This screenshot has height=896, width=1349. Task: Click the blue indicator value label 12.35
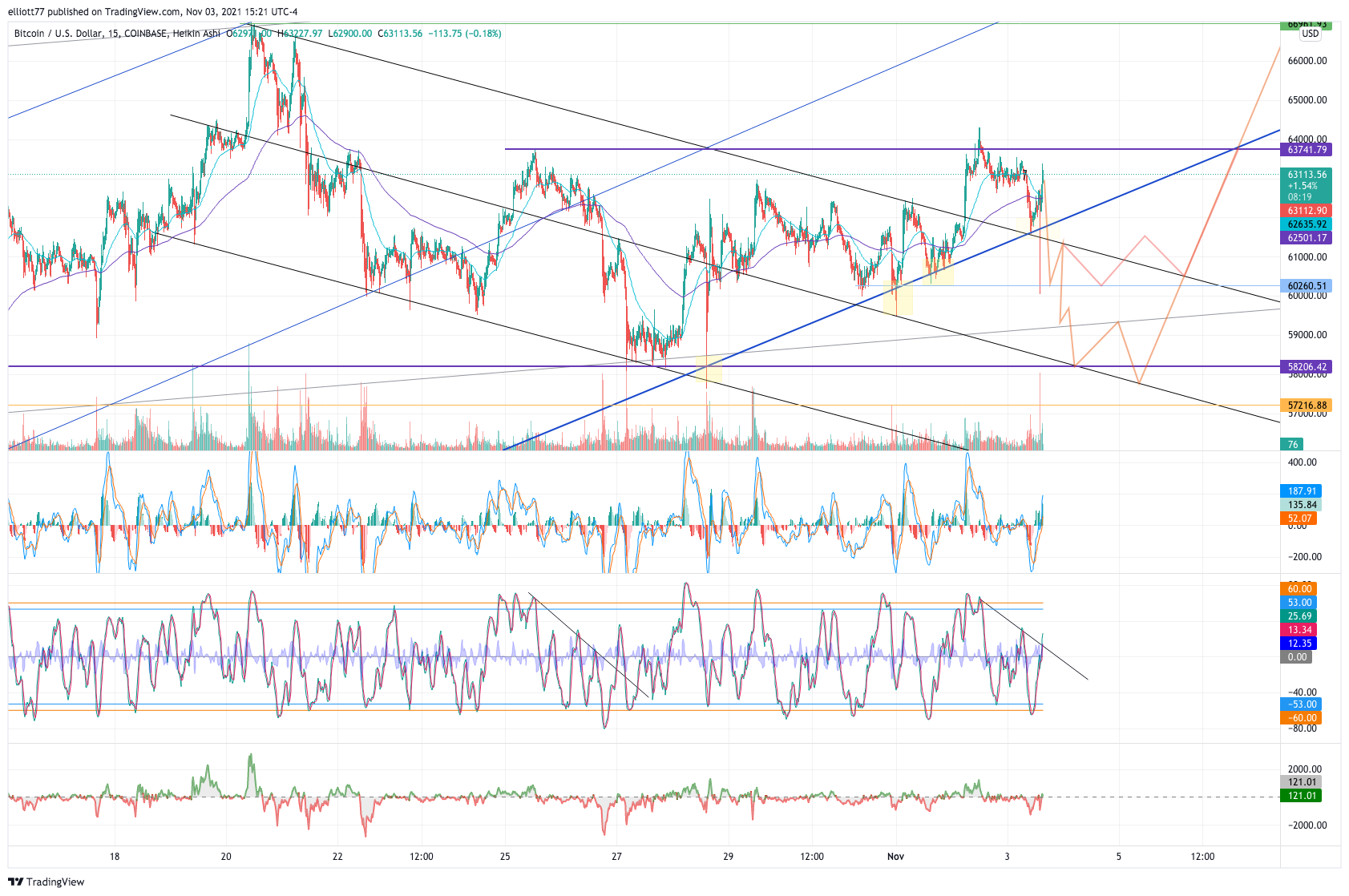tap(1299, 644)
